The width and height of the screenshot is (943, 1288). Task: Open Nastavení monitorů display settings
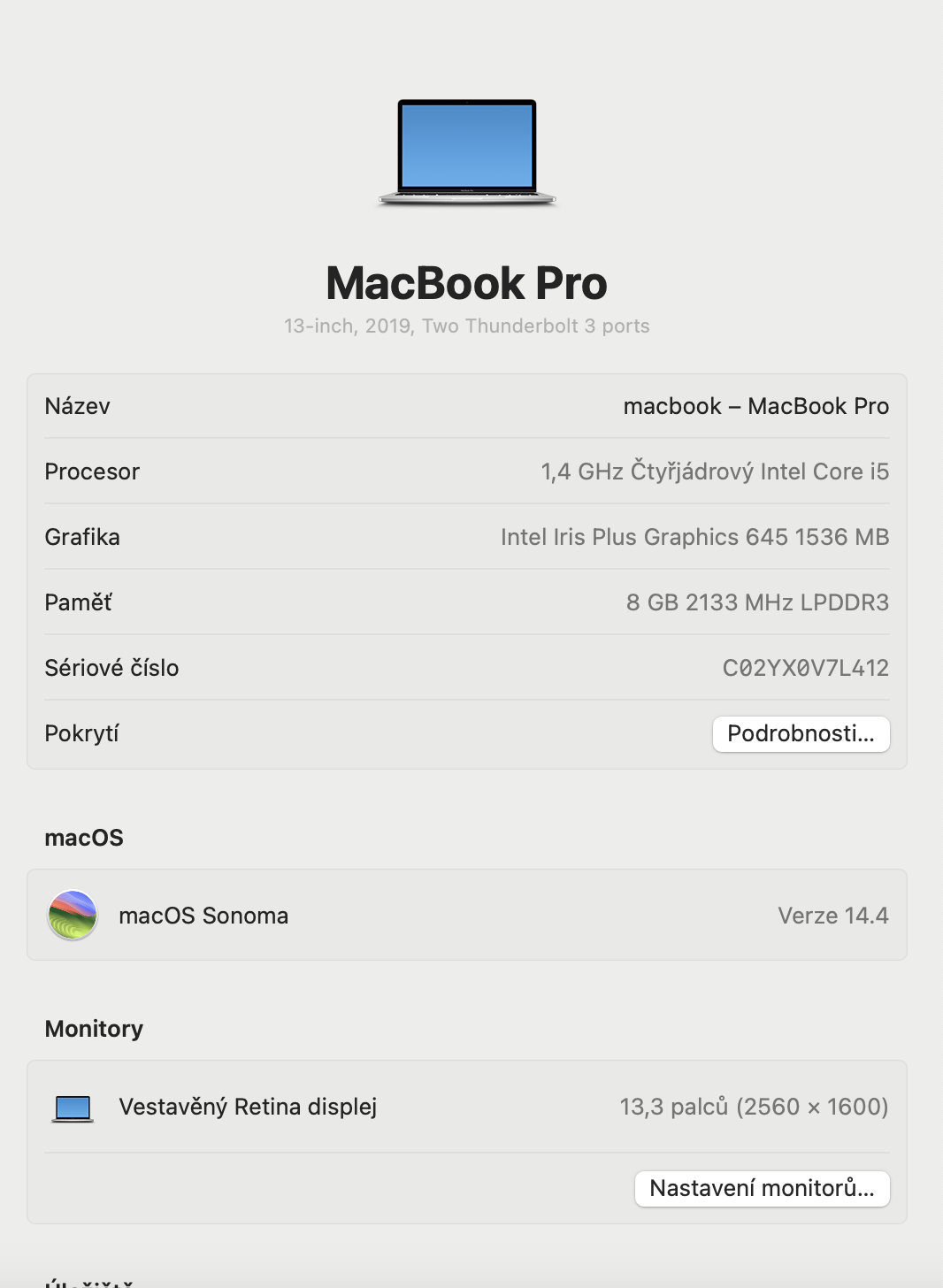point(762,1188)
